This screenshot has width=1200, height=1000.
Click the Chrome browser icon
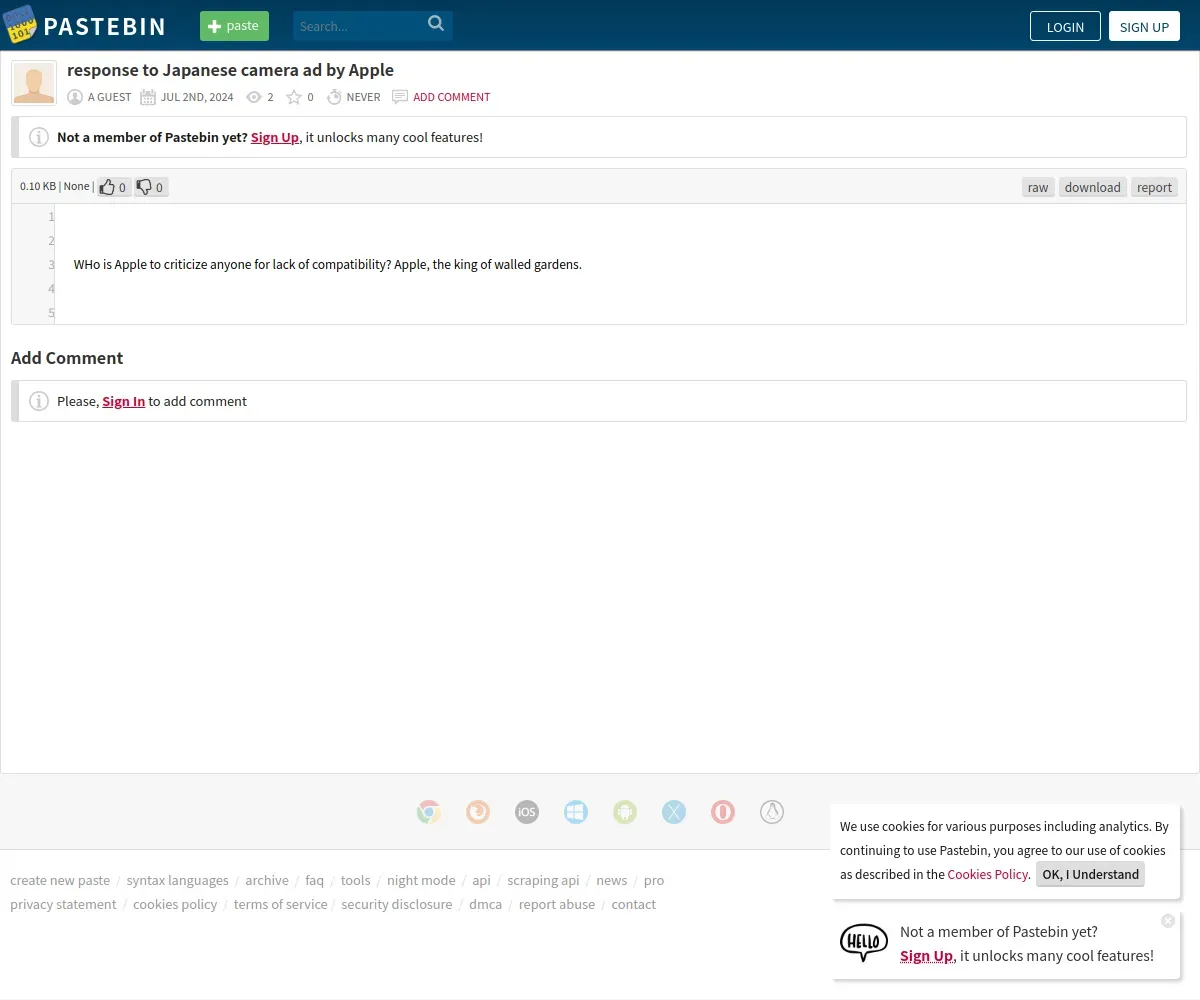click(x=429, y=812)
